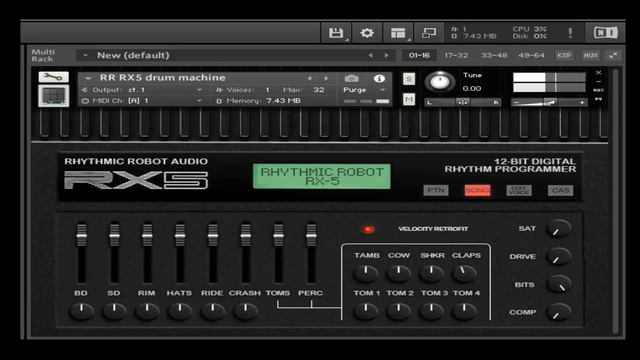Click the TAMB knob
This screenshot has width=640, height=360.
point(366,273)
